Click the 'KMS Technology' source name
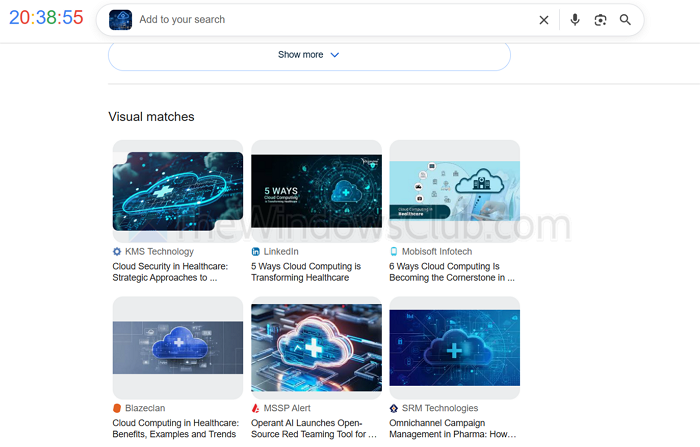Viewport: 700px width, 447px height. (x=159, y=251)
